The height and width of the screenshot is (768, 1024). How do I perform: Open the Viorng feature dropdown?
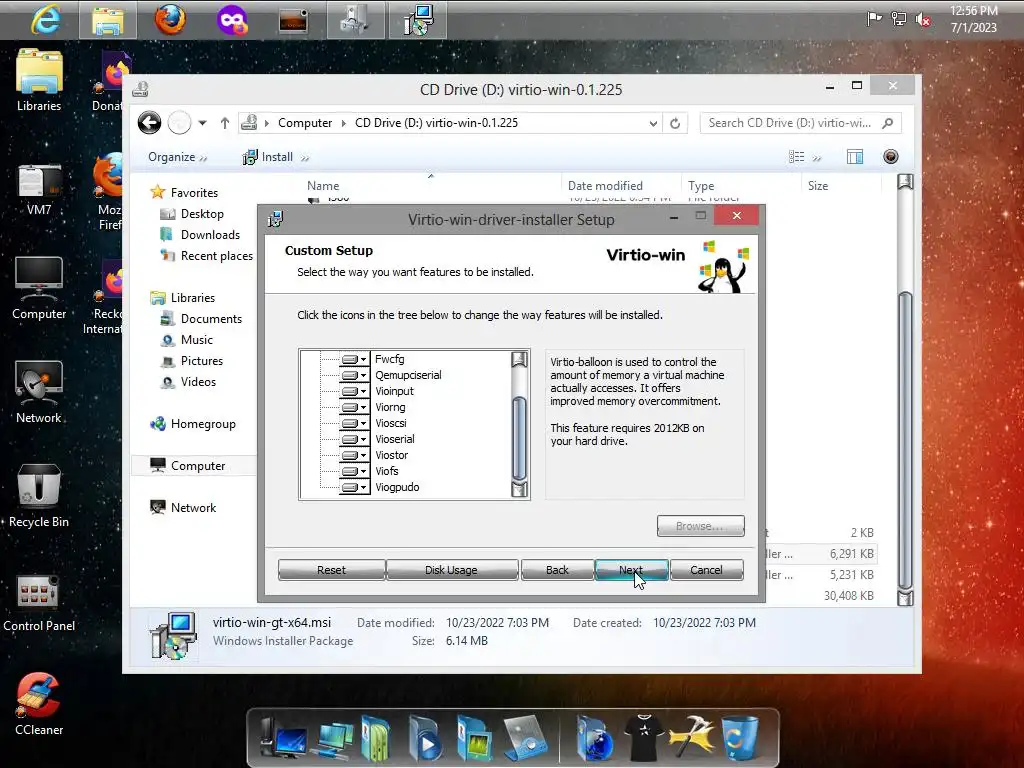[355, 408]
